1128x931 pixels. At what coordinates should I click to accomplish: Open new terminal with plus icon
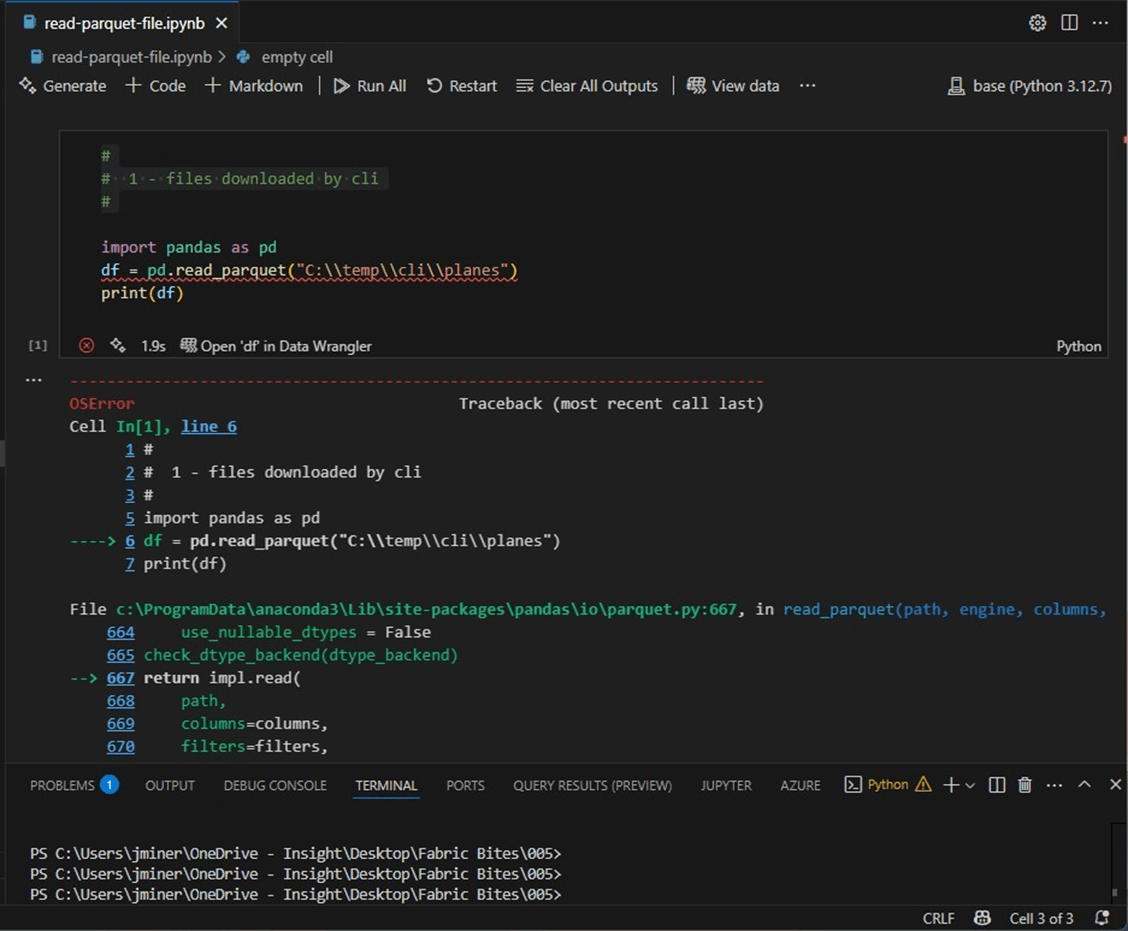[x=950, y=785]
